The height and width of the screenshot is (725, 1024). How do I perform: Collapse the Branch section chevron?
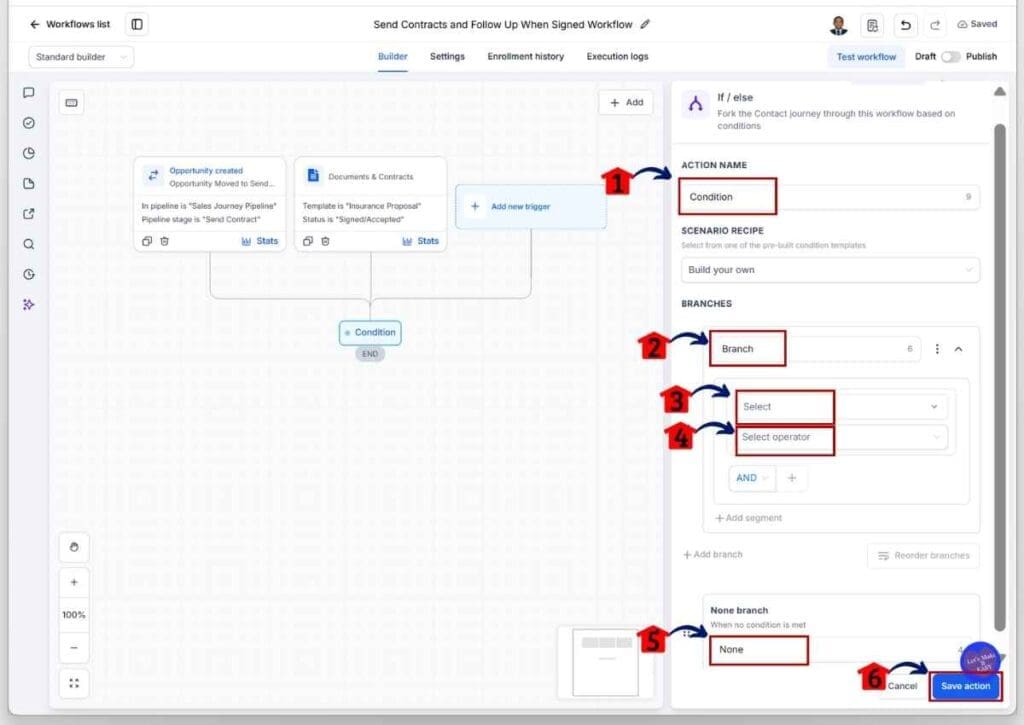point(958,349)
